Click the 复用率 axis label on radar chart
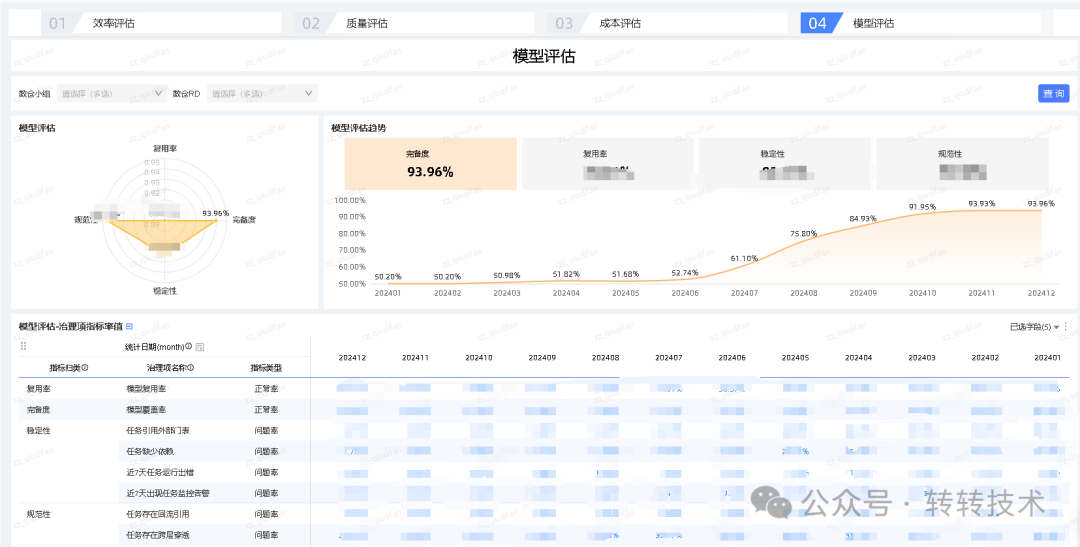Screen dimensions: 1080x547 (165, 148)
